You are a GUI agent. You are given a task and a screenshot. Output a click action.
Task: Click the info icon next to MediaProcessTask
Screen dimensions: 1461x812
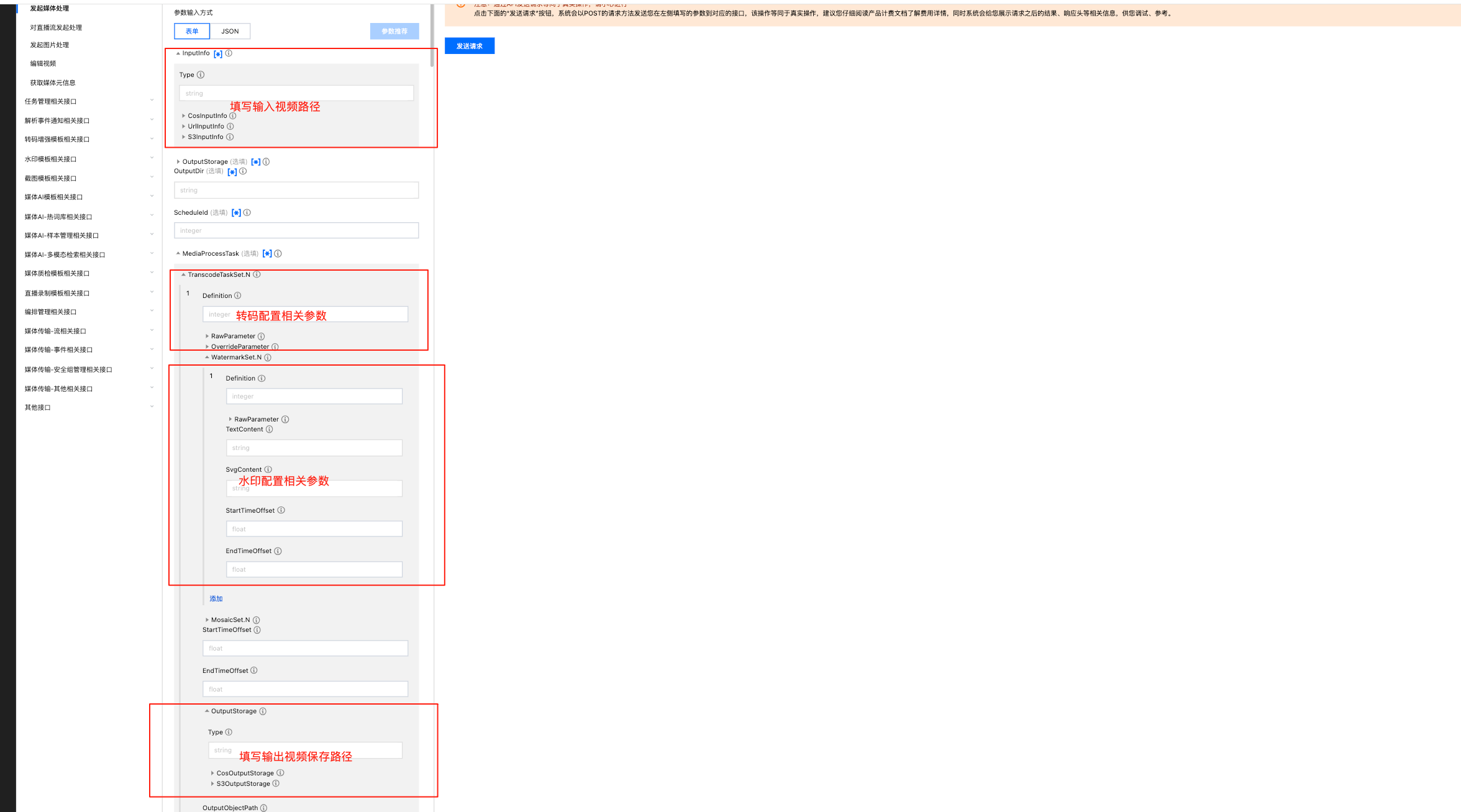pos(278,254)
